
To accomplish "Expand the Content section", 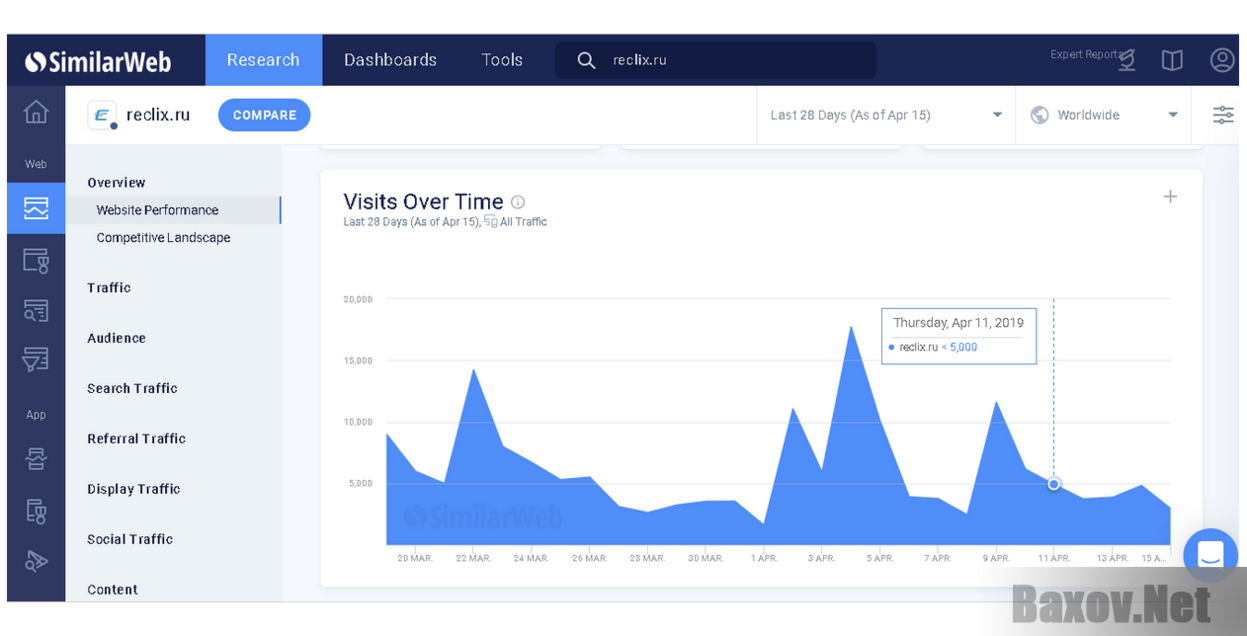I will 112,590.
